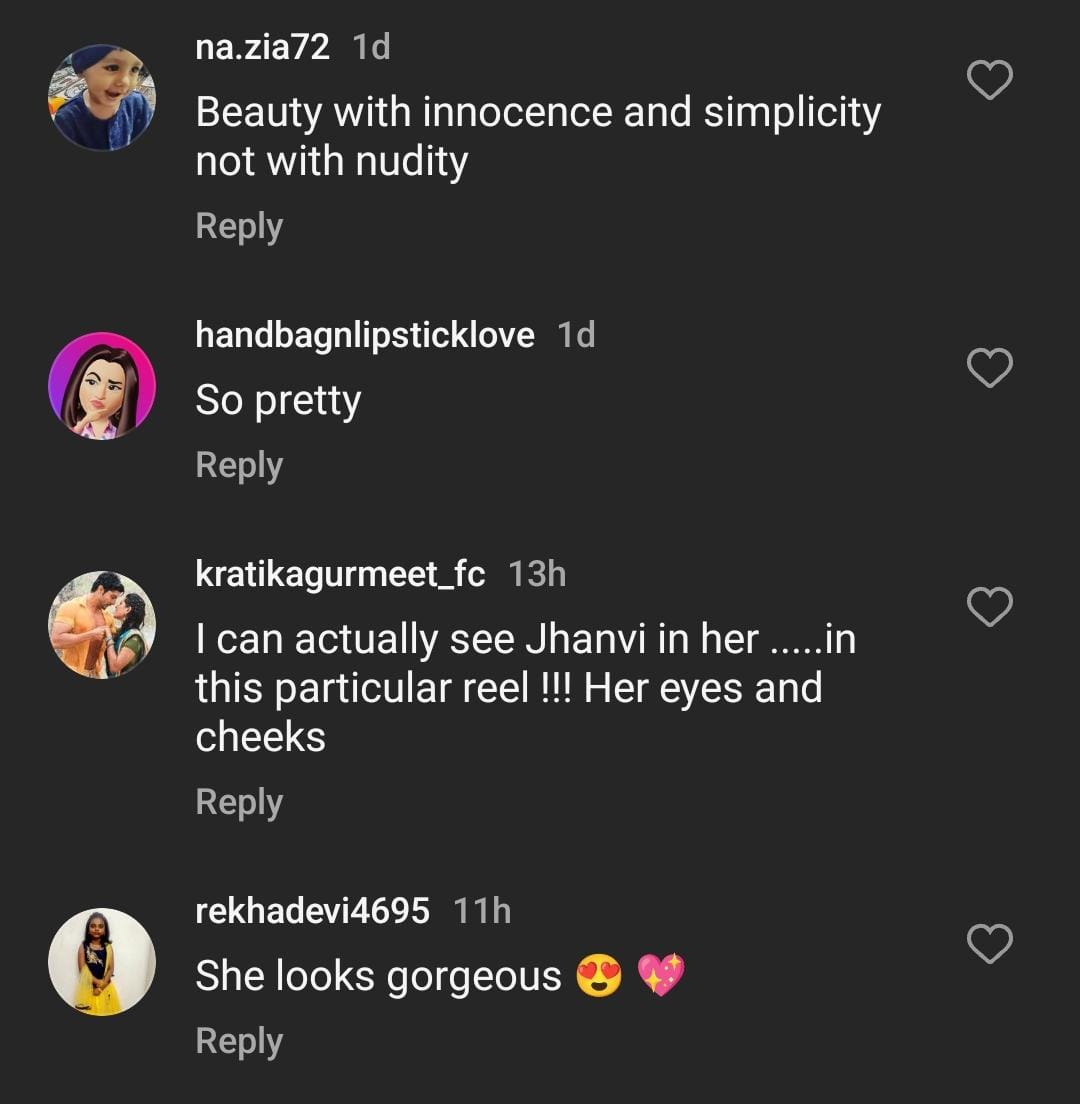Screen dimensions: 1080x1104
Task: Tap the username rekhadevi4695
Action: (x=312, y=911)
